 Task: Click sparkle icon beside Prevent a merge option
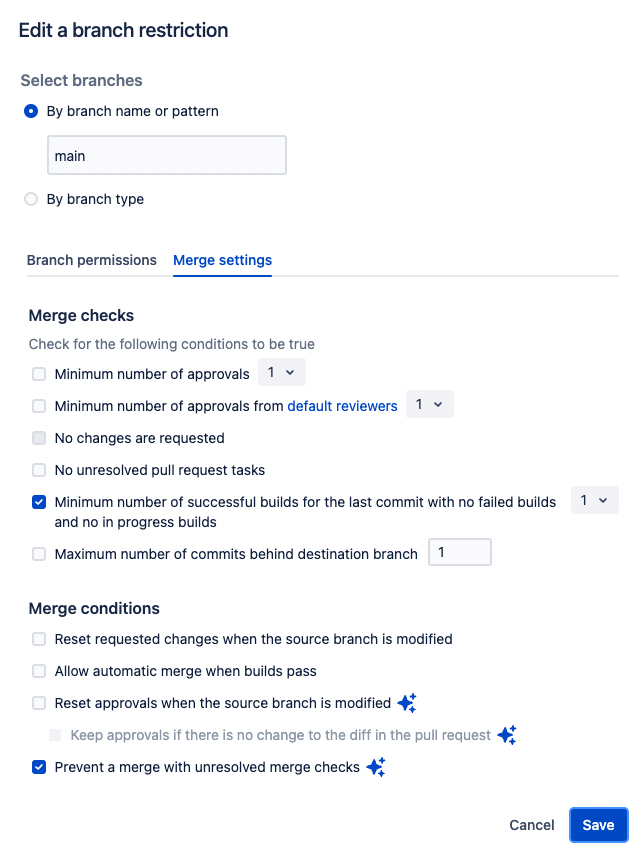click(375, 767)
